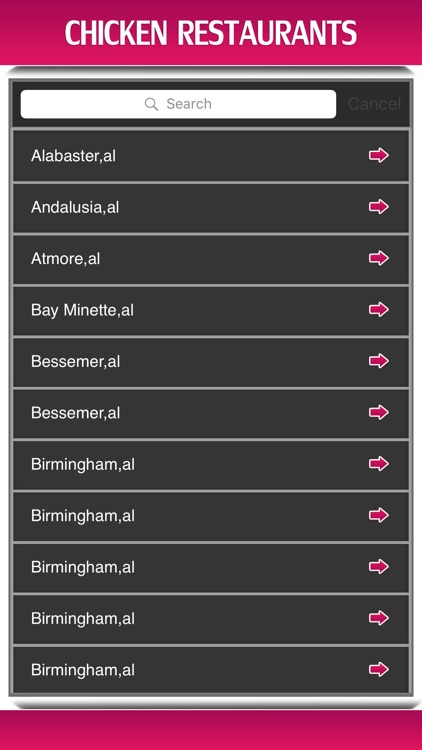Tap the arrow icon beside Alabaster,al
The image size is (422, 750).
tap(378, 155)
